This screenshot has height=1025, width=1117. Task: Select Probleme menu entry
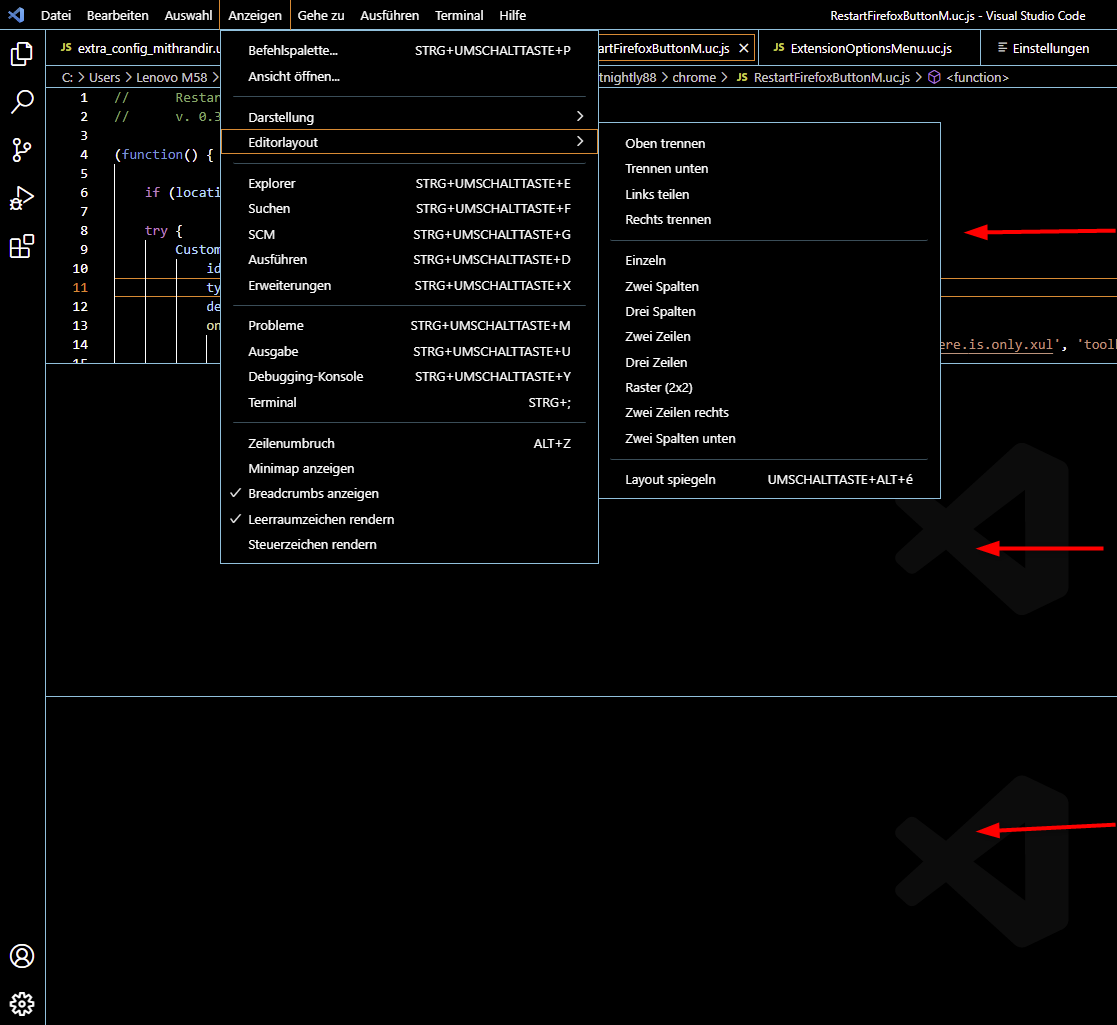point(410,326)
